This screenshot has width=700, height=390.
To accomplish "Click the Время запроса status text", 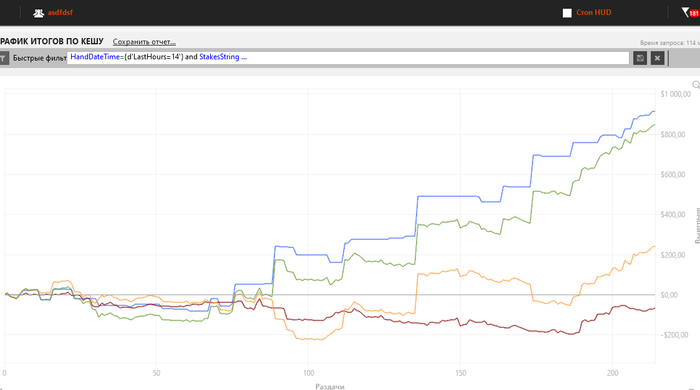I will tap(670, 43).
